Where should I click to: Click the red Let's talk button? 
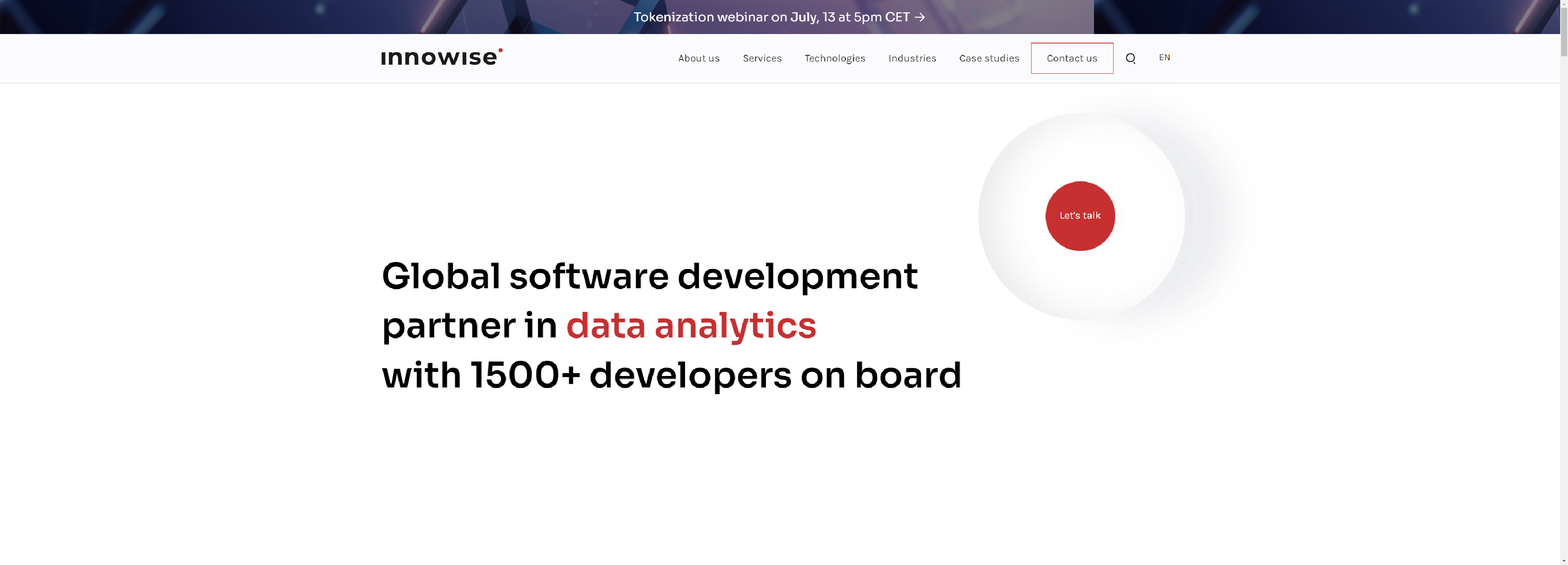pyautogui.click(x=1080, y=216)
